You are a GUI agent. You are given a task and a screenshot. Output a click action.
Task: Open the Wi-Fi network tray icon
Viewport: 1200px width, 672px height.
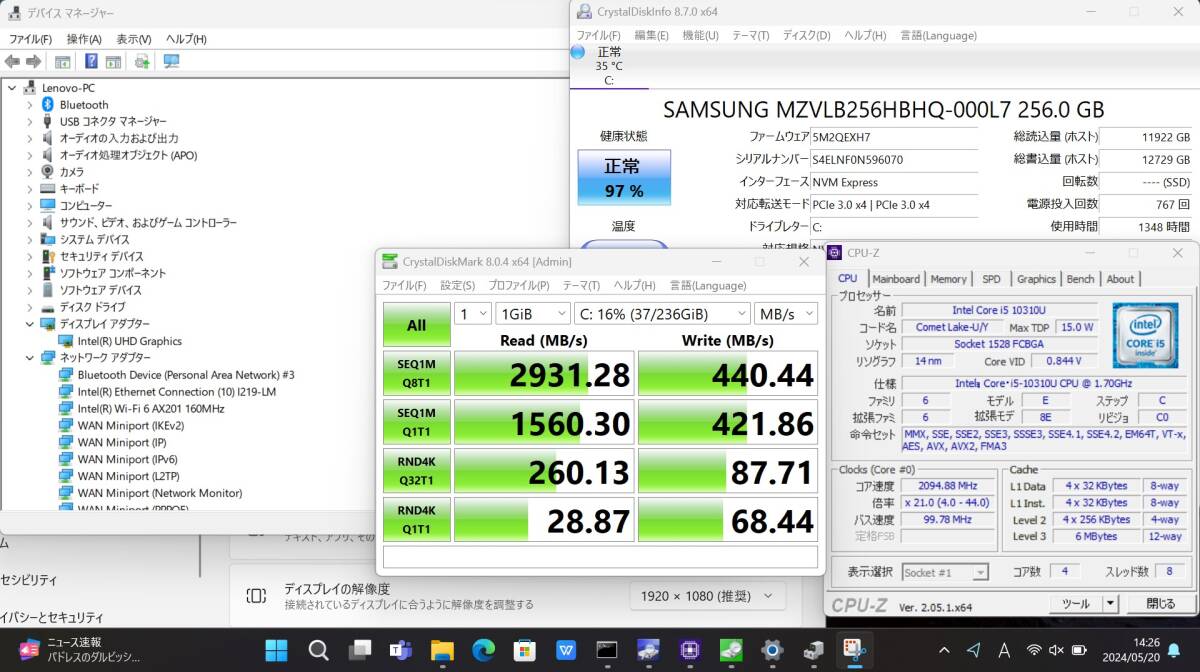[1034, 650]
